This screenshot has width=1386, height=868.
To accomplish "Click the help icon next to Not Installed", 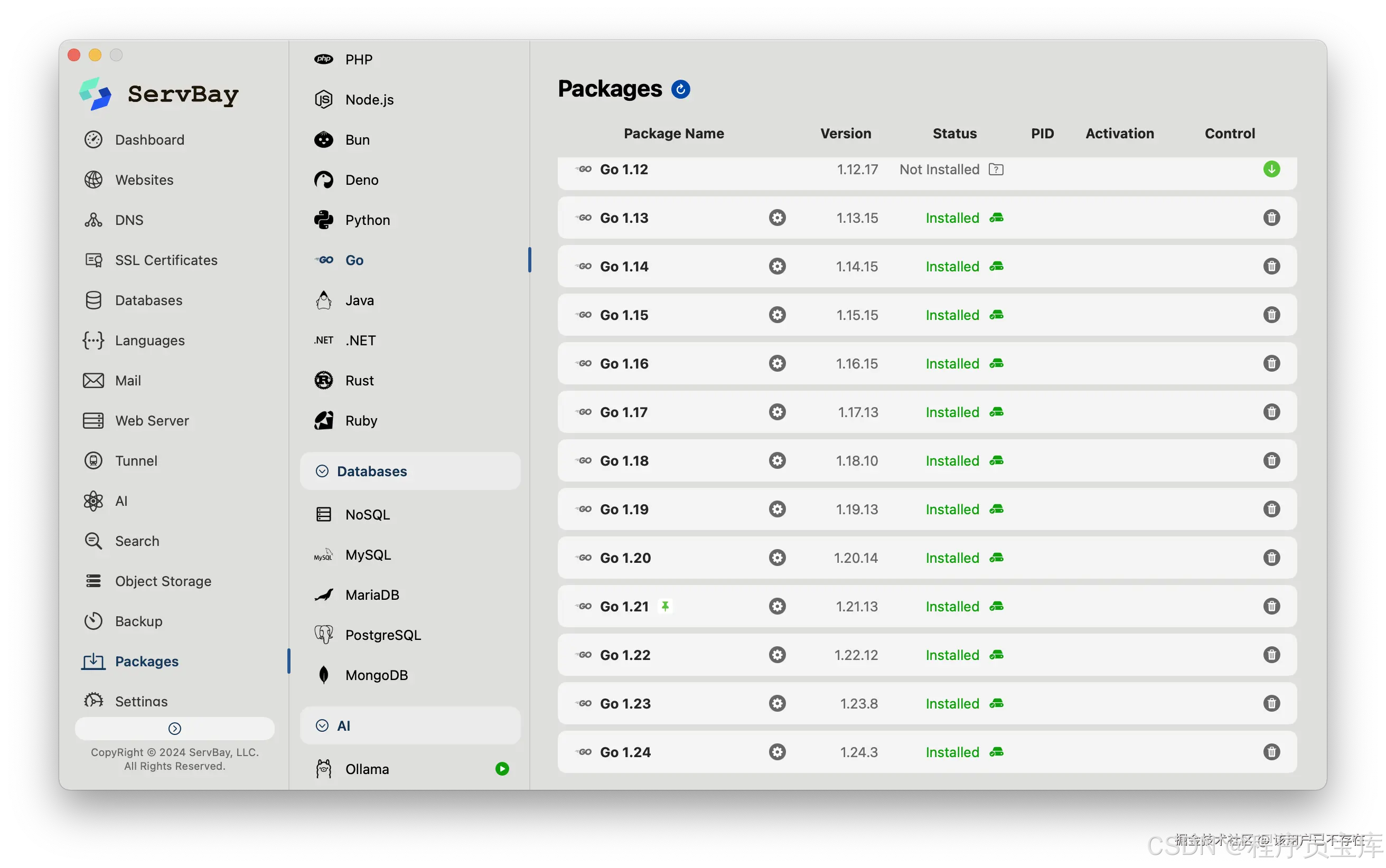I will coord(996,169).
